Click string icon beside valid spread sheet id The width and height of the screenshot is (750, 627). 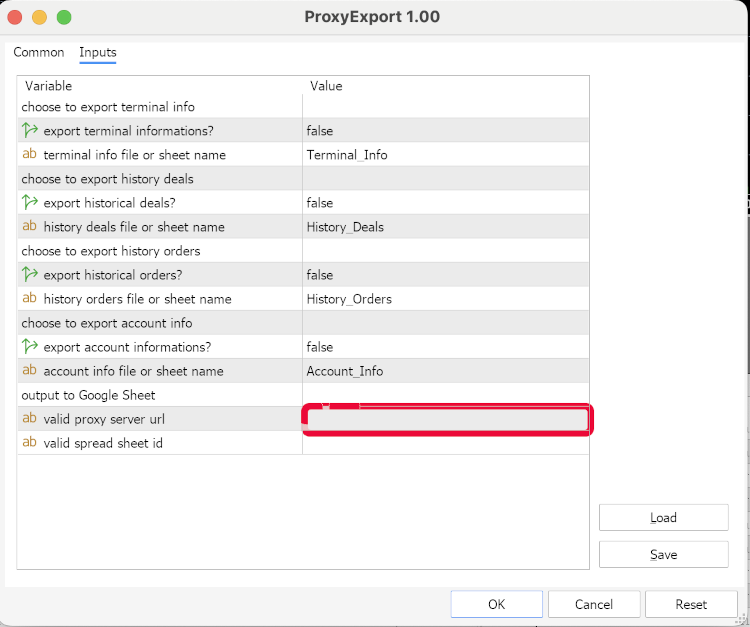29,442
